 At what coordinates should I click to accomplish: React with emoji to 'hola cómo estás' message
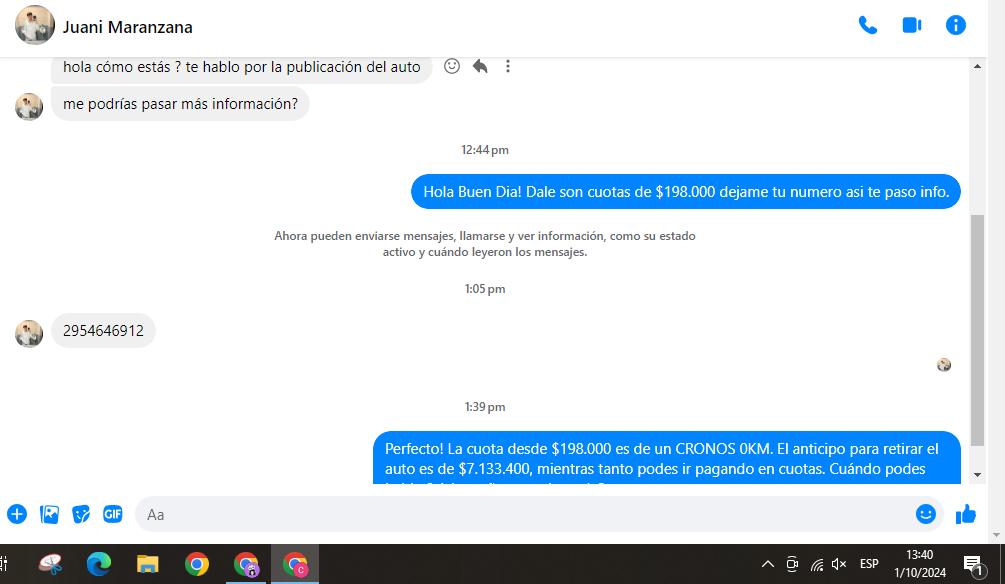pos(452,66)
